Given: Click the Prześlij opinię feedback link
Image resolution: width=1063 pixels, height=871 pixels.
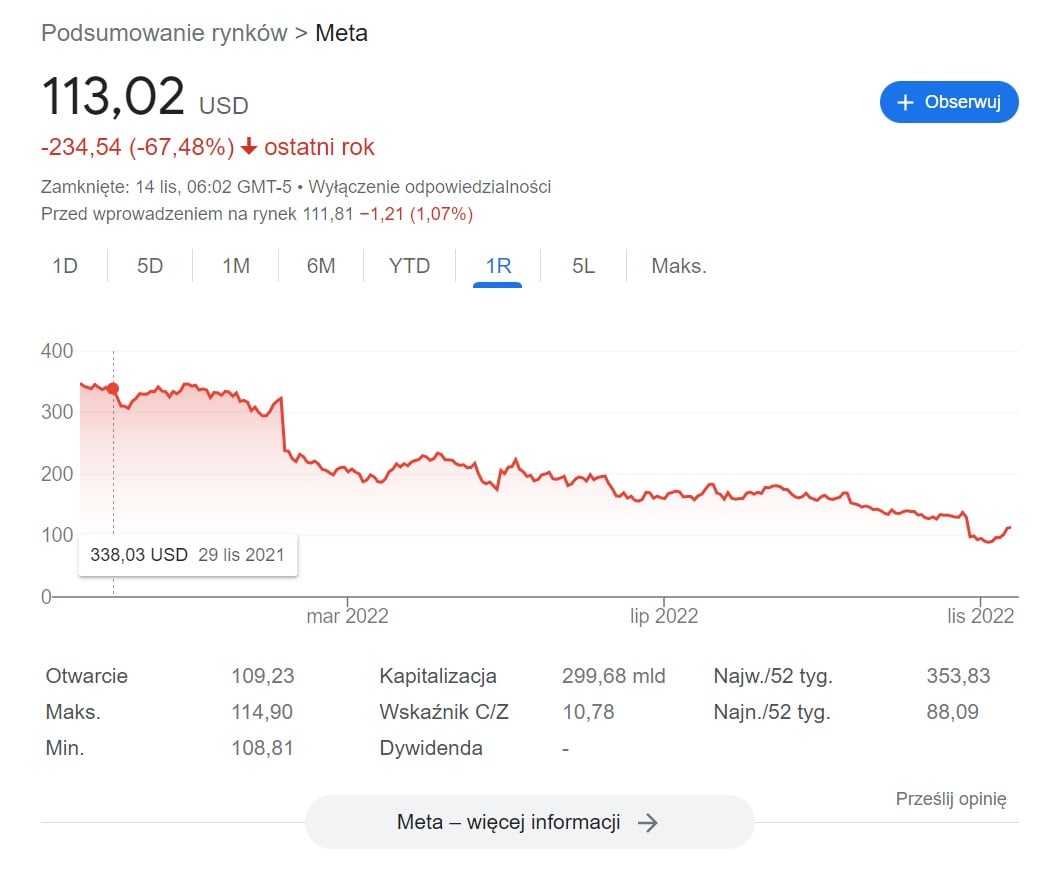Looking at the screenshot, I should click(950, 798).
